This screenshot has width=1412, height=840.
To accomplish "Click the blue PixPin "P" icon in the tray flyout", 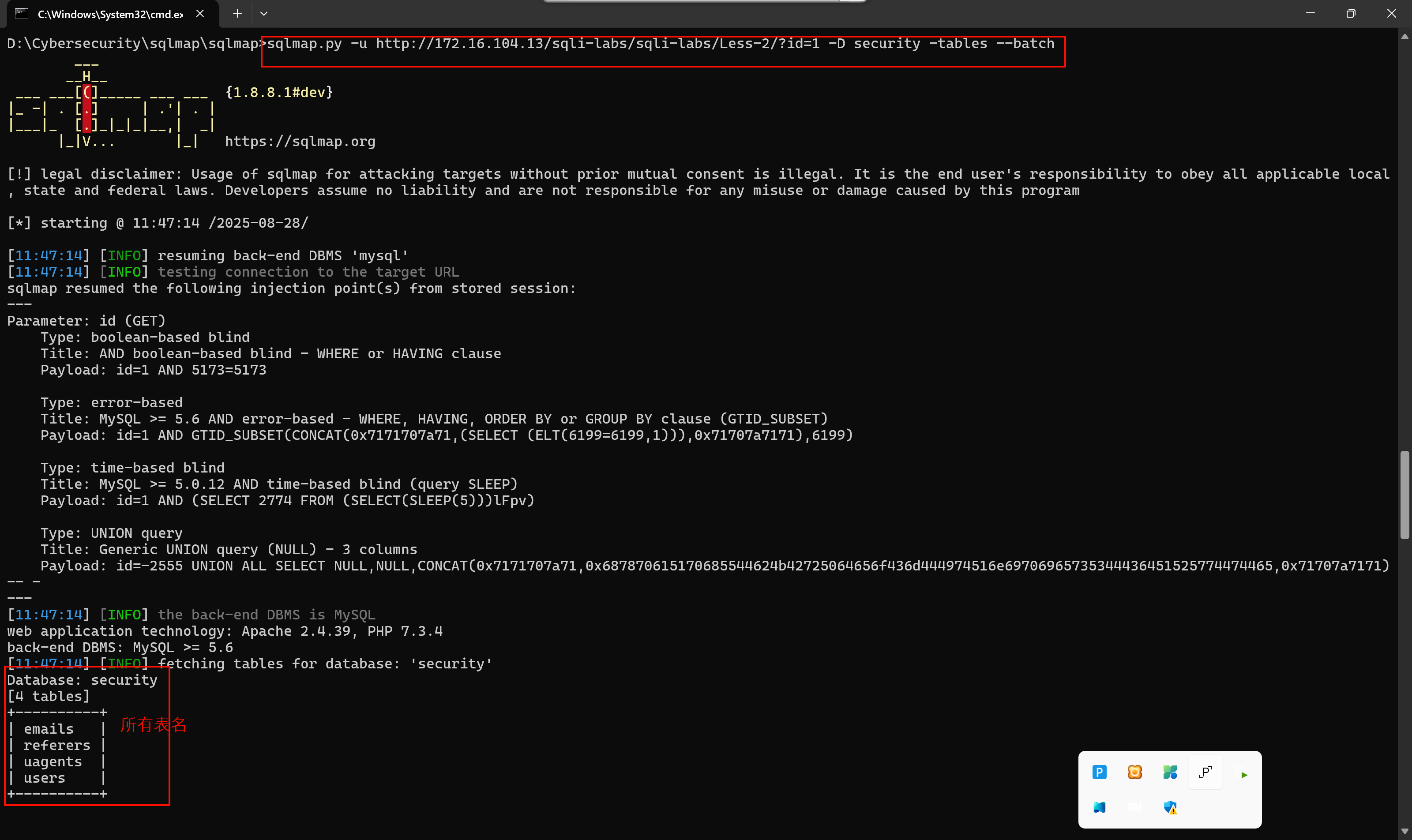I will (1100, 772).
